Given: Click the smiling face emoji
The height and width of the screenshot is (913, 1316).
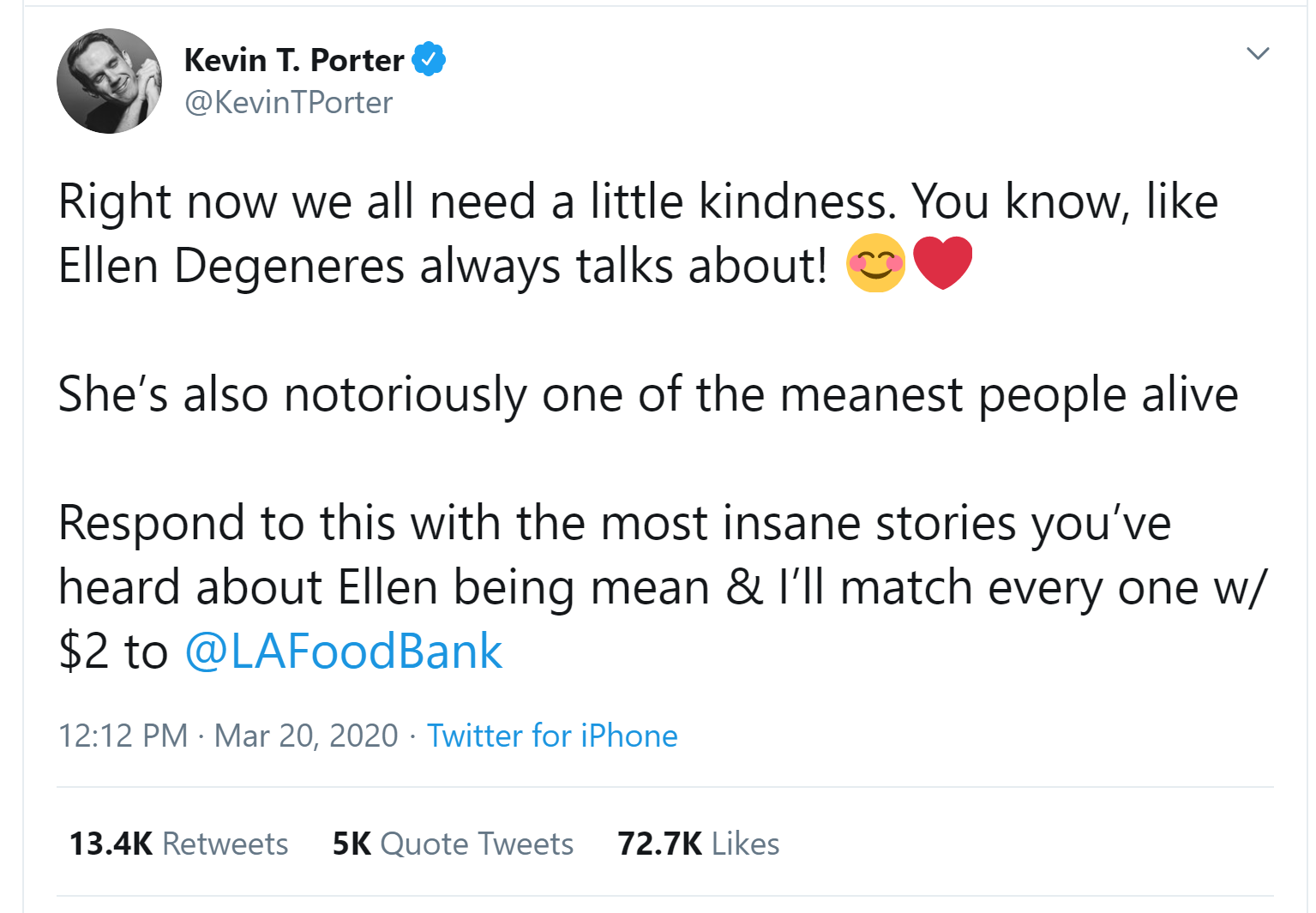Looking at the screenshot, I should click(875, 262).
